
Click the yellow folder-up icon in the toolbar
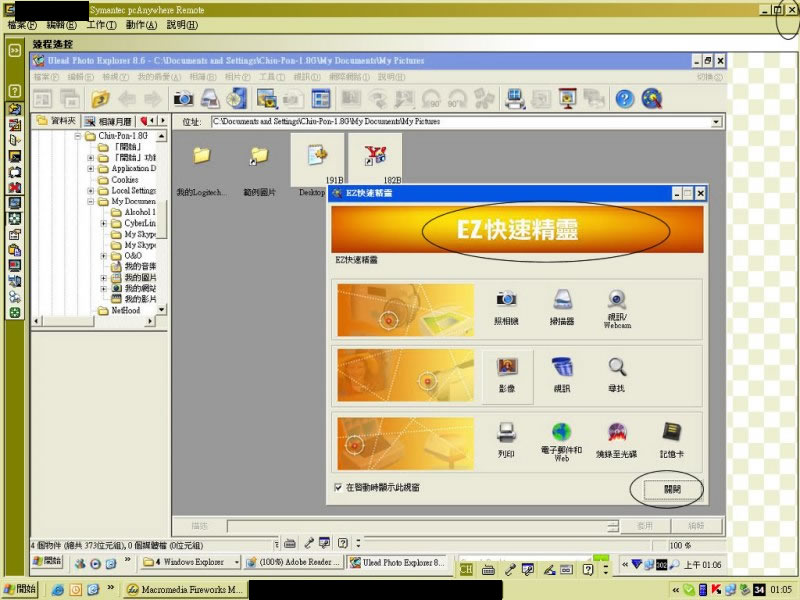[101, 98]
